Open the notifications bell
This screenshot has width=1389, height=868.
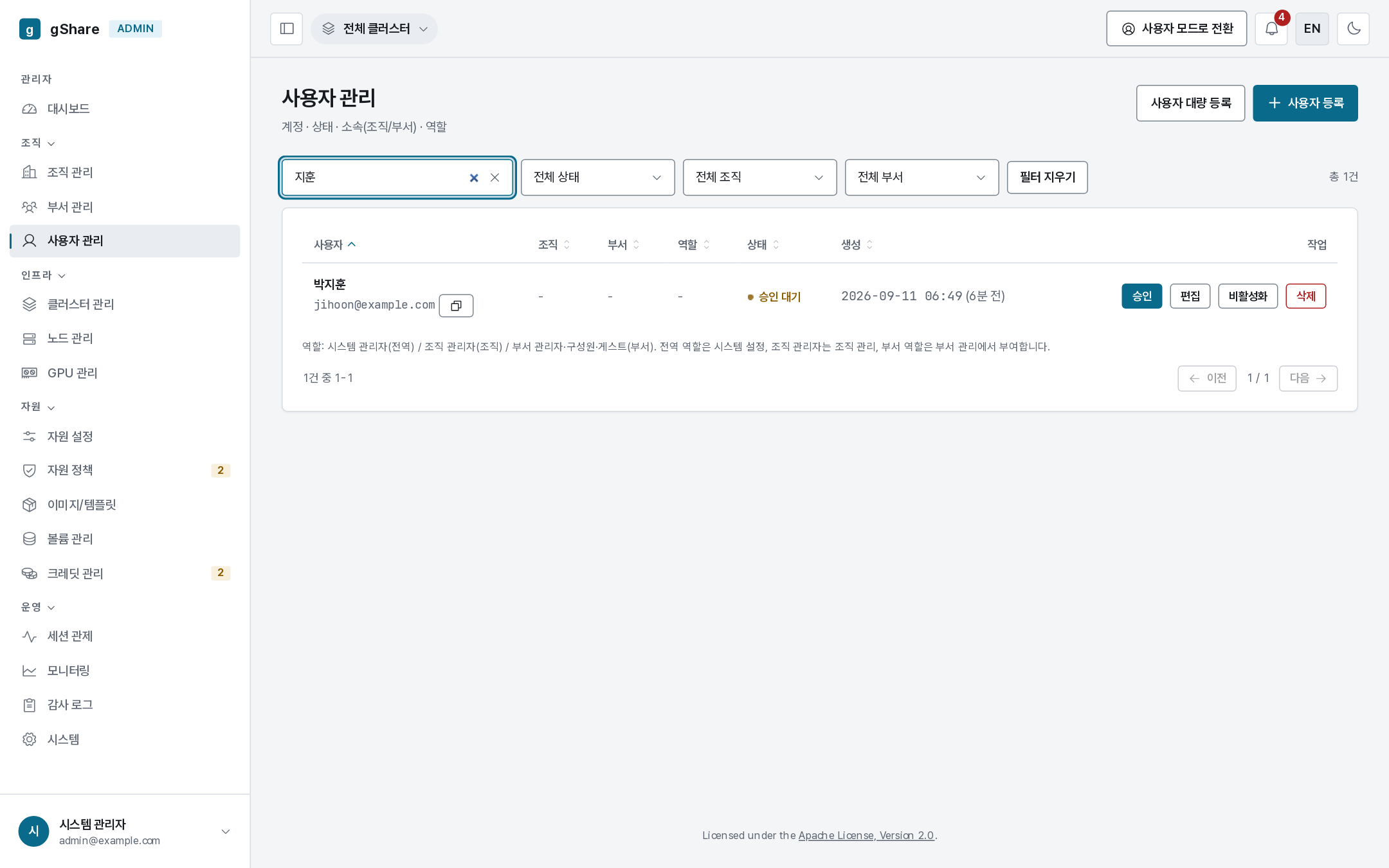(x=1271, y=29)
